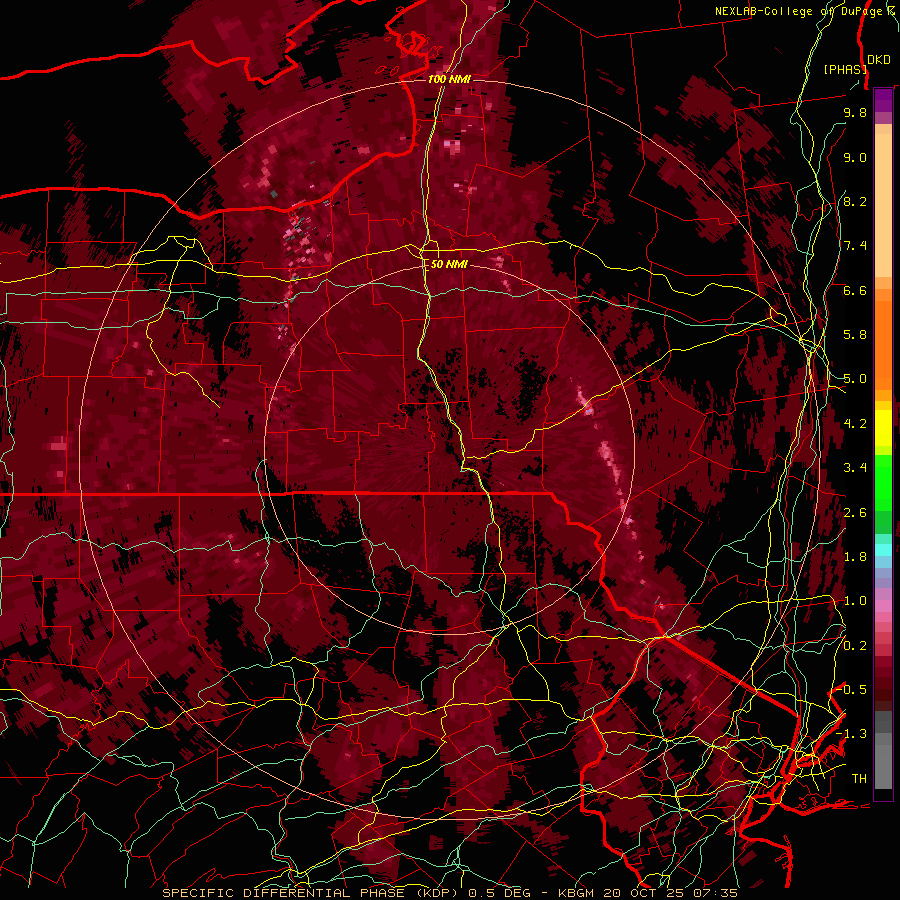This screenshot has height=900, width=900.
Task: Click the 3.4 scale value
Action: (x=855, y=468)
